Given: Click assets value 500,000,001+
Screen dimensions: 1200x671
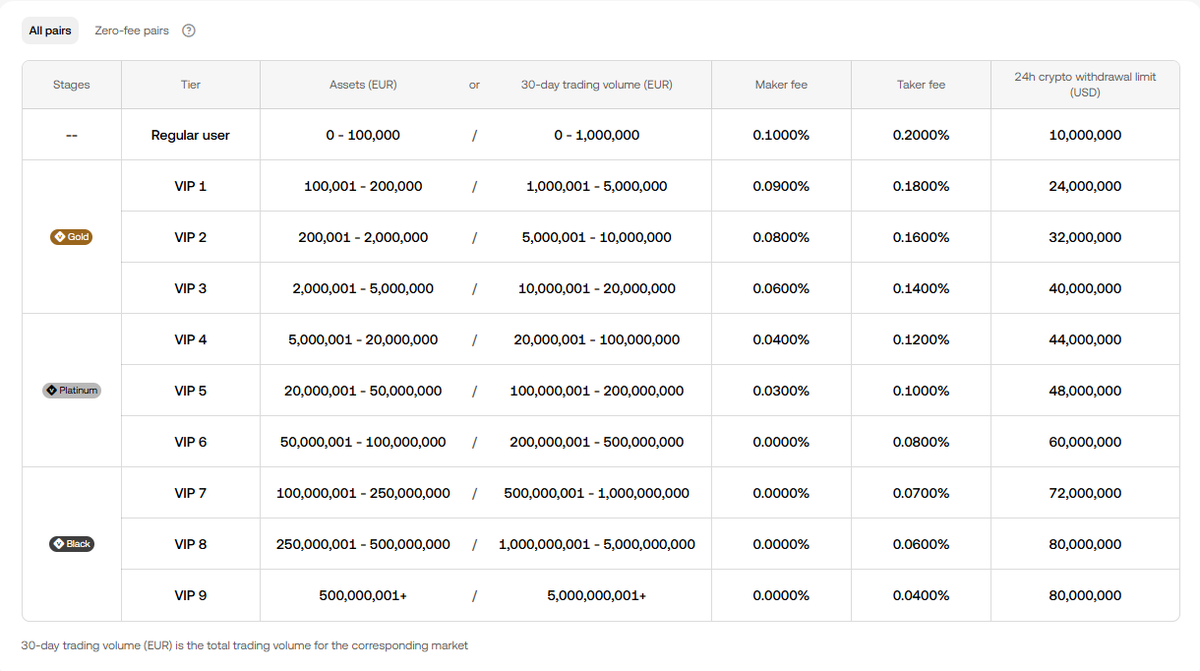Looking at the screenshot, I should tap(363, 595).
